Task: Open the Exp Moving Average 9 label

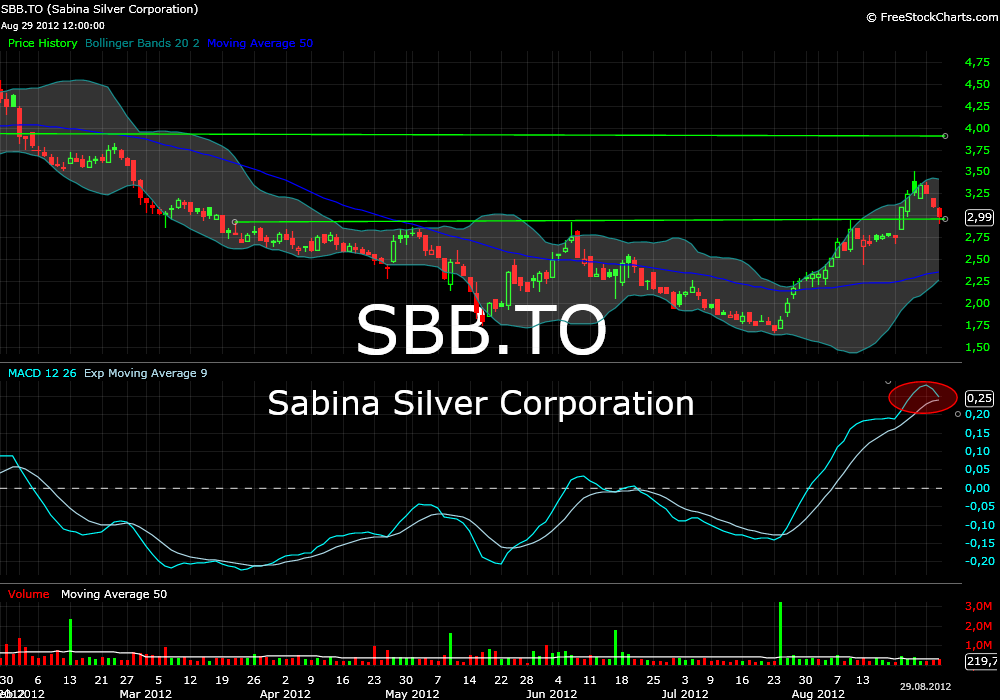Action: coord(145,373)
